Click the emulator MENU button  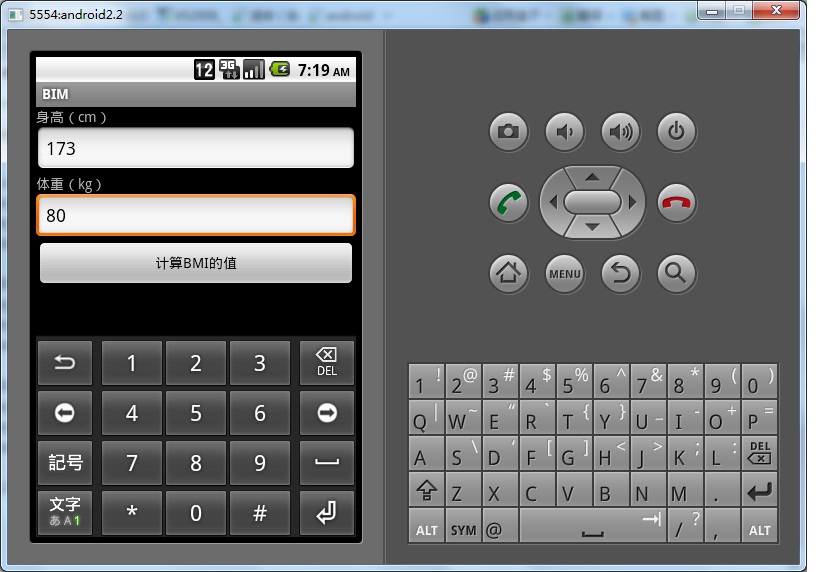point(564,273)
